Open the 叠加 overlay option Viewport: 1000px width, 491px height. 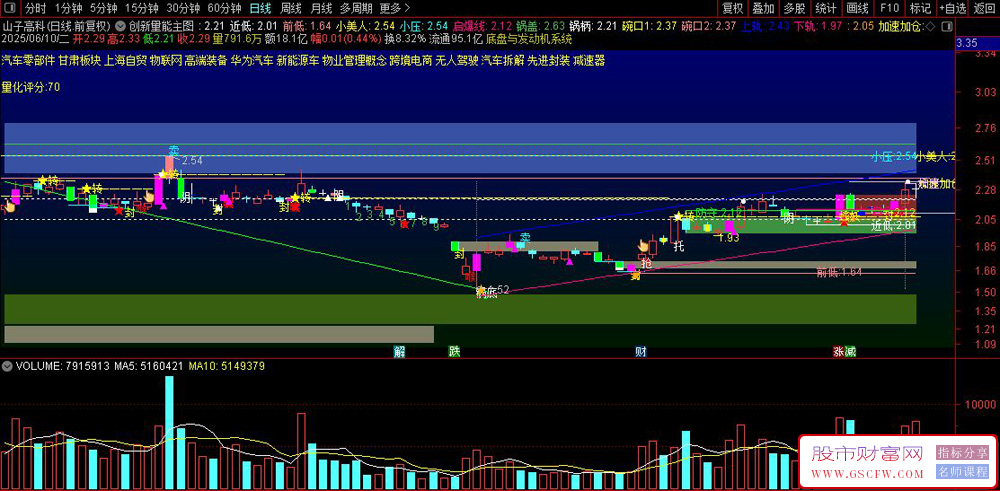coord(763,8)
